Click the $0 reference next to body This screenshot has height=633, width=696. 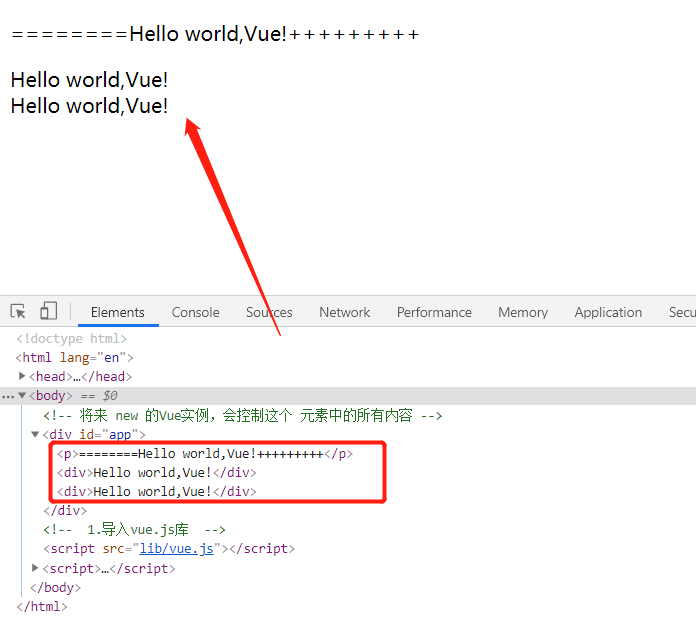110,396
